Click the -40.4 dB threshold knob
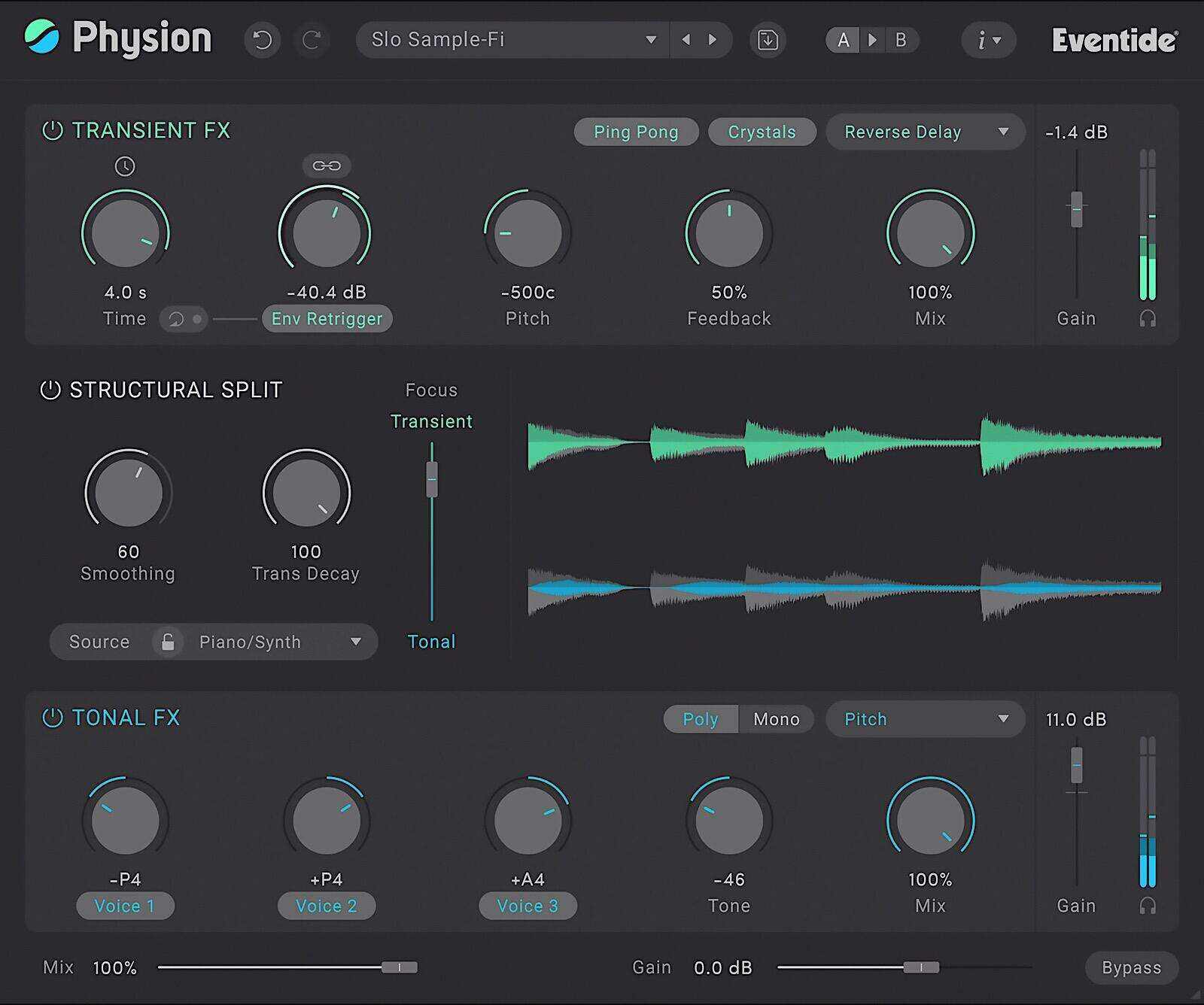 coord(326,232)
